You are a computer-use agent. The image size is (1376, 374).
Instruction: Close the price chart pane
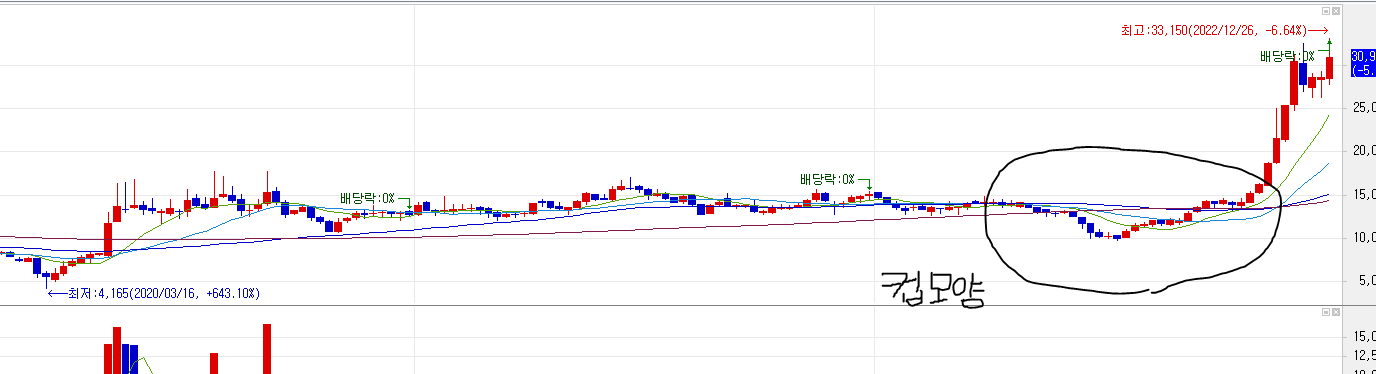pyautogui.click(x=1336, y=11)
